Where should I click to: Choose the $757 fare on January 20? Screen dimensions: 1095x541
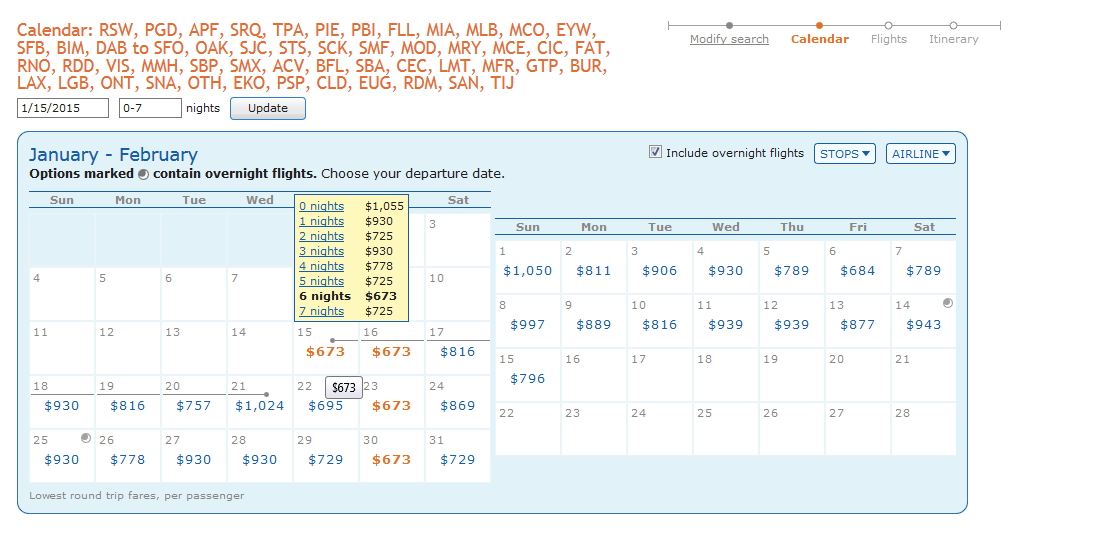point(193,406)
